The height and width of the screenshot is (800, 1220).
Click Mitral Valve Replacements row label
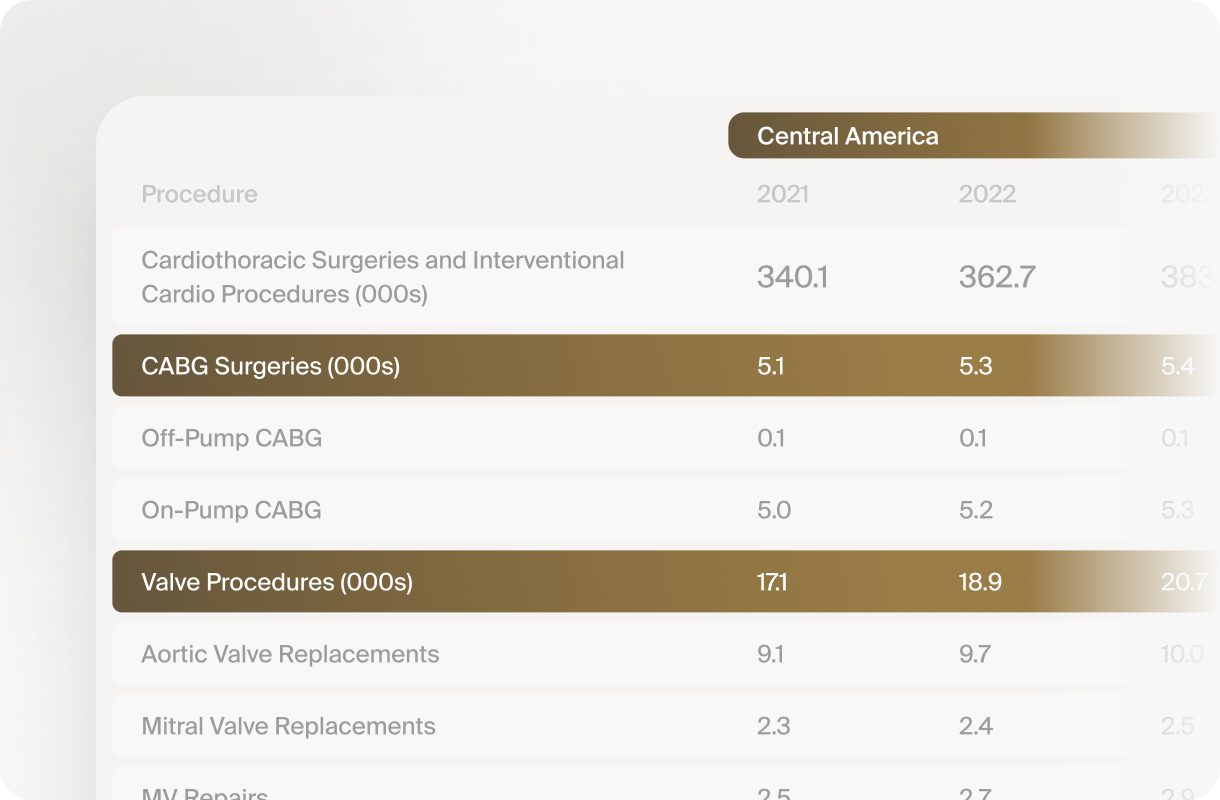coord(288,726)
